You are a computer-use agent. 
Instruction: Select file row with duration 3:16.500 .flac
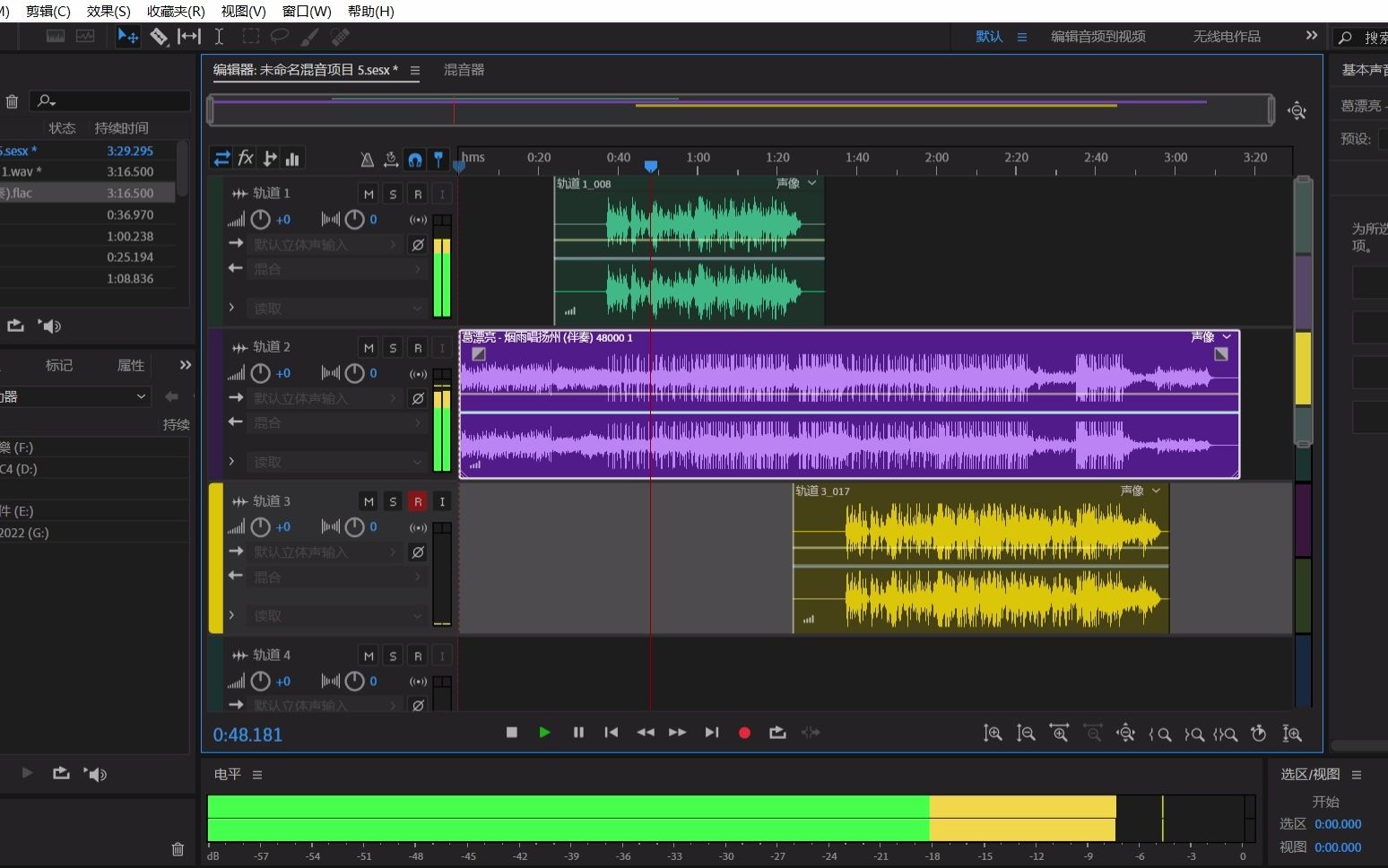(x=88, y=193)
